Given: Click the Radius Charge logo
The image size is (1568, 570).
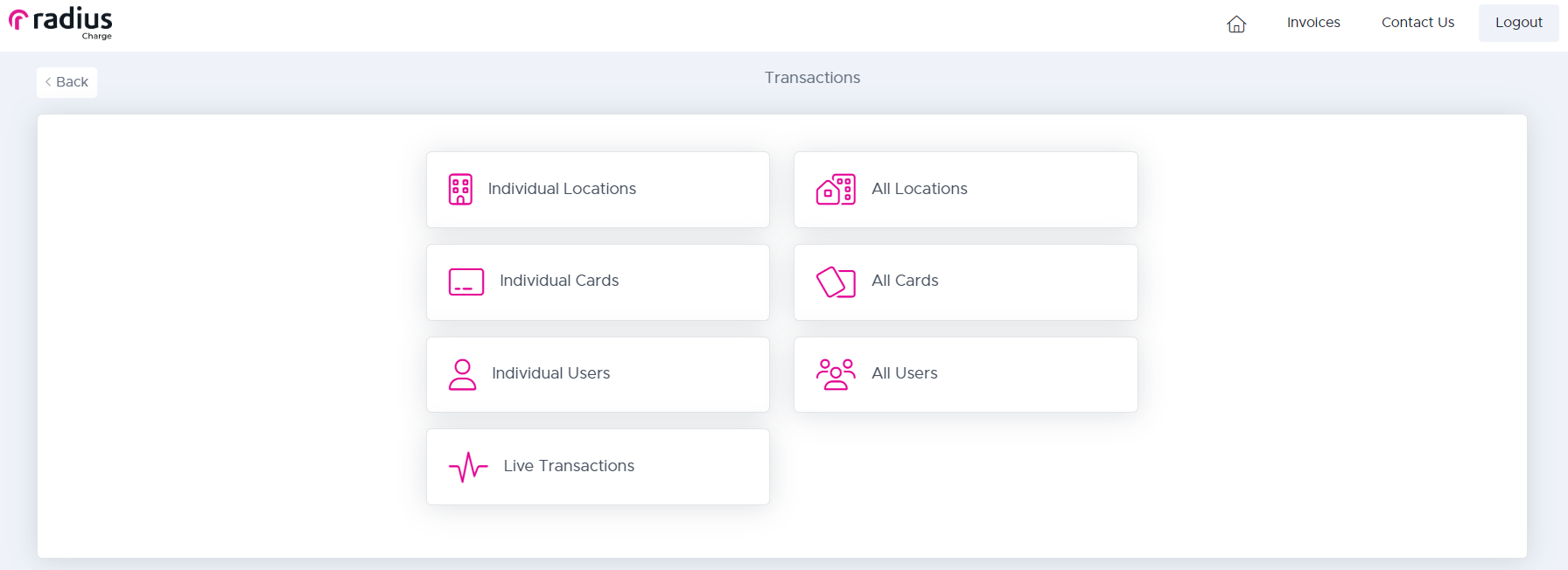Looking at the screenshot, I should (60, 23).
